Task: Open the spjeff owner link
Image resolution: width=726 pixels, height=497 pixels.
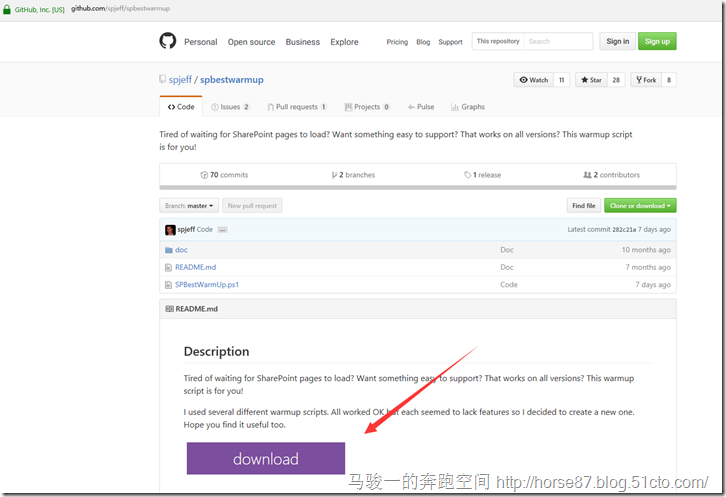Action: point(180,80)
